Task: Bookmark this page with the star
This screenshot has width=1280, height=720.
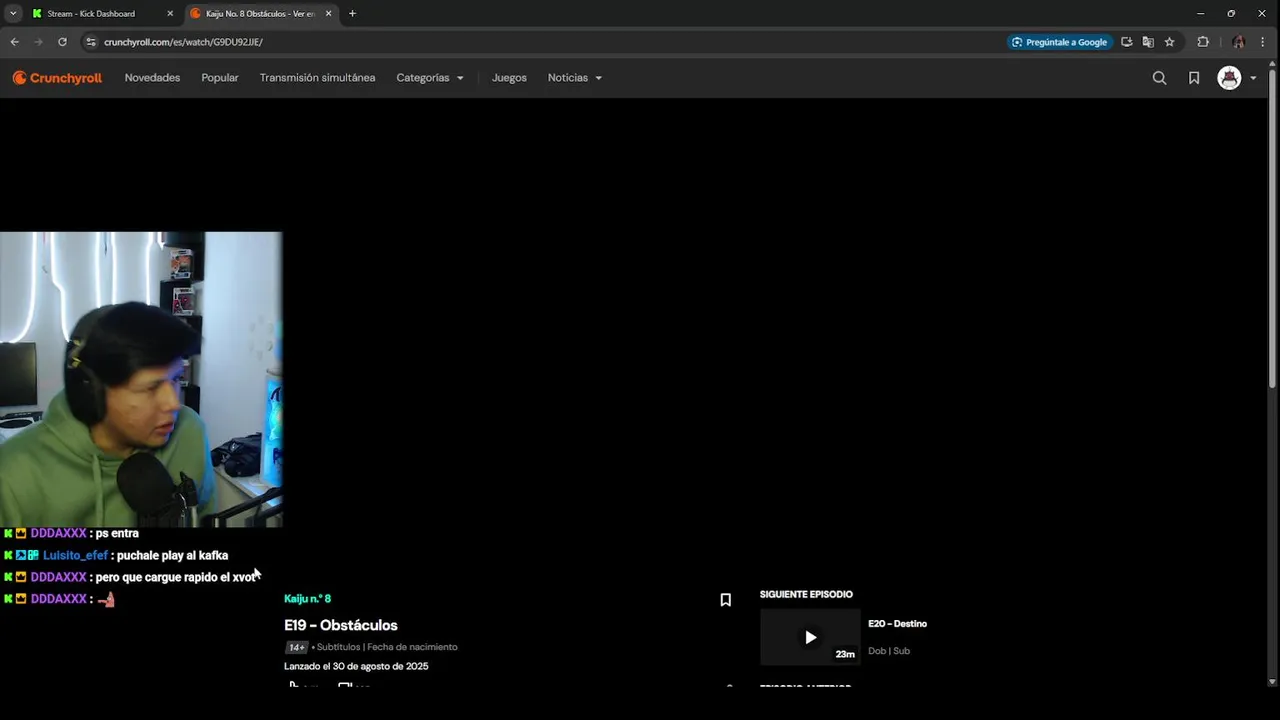Action: tap(1169, 42)
